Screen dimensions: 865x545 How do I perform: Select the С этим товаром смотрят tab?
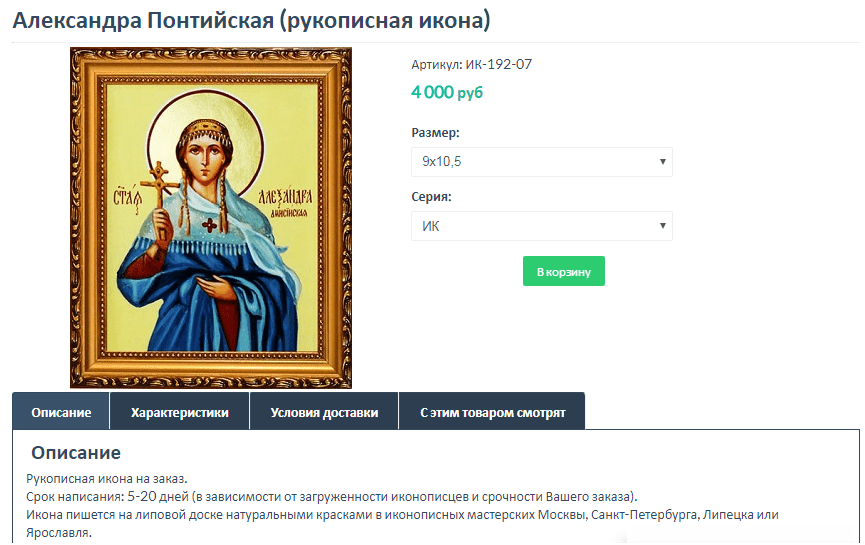pos(492,412)
